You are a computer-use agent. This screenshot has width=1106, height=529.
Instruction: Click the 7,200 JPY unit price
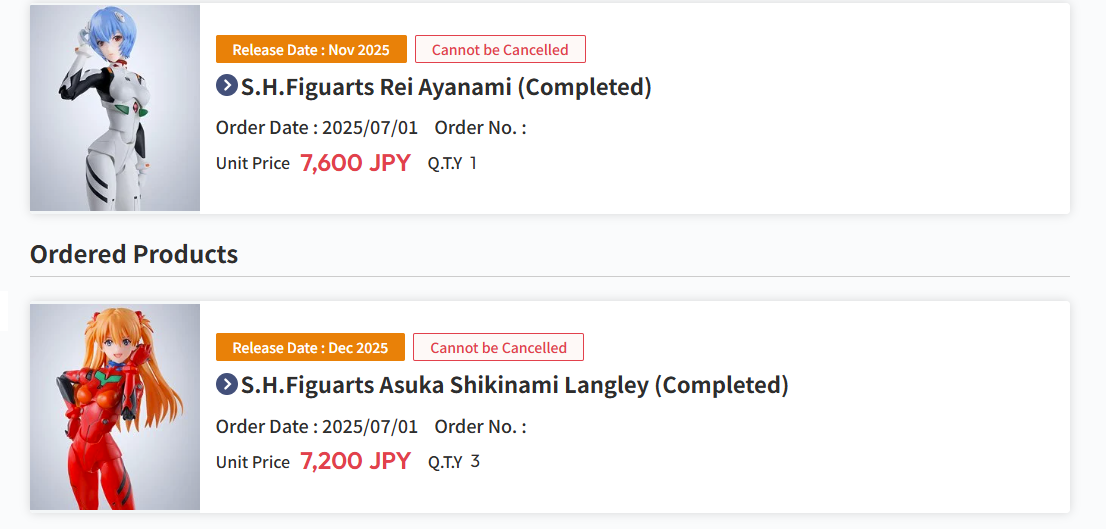(x=355, y=461)
